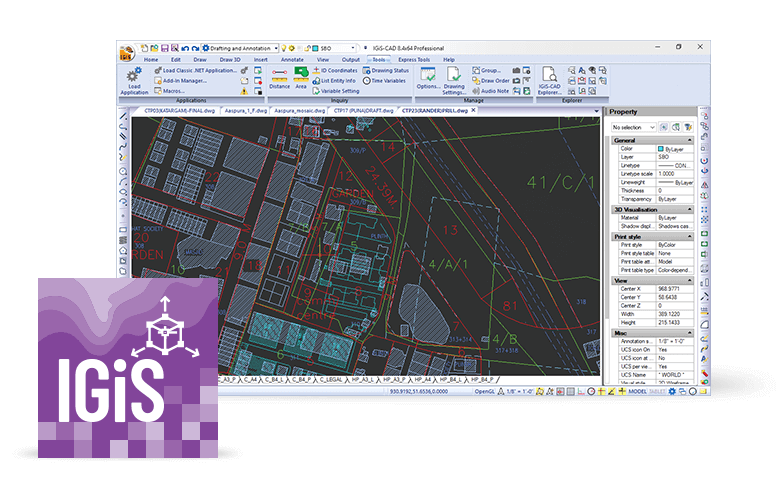Image resolution: width=777 pixels, height=498 pixels.
Task: Click the Linetype scale value 1.0000
Action: [674, 174]
